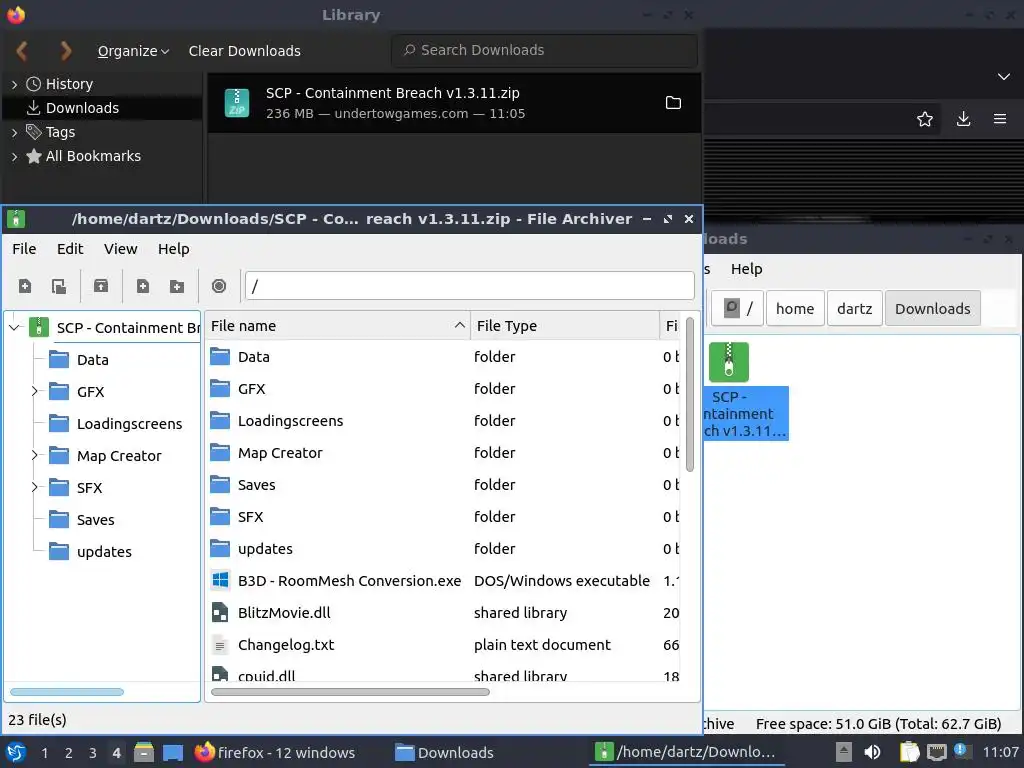
Task: Select the SCP zip archive in Downloads folder
Action: point(744,390)
